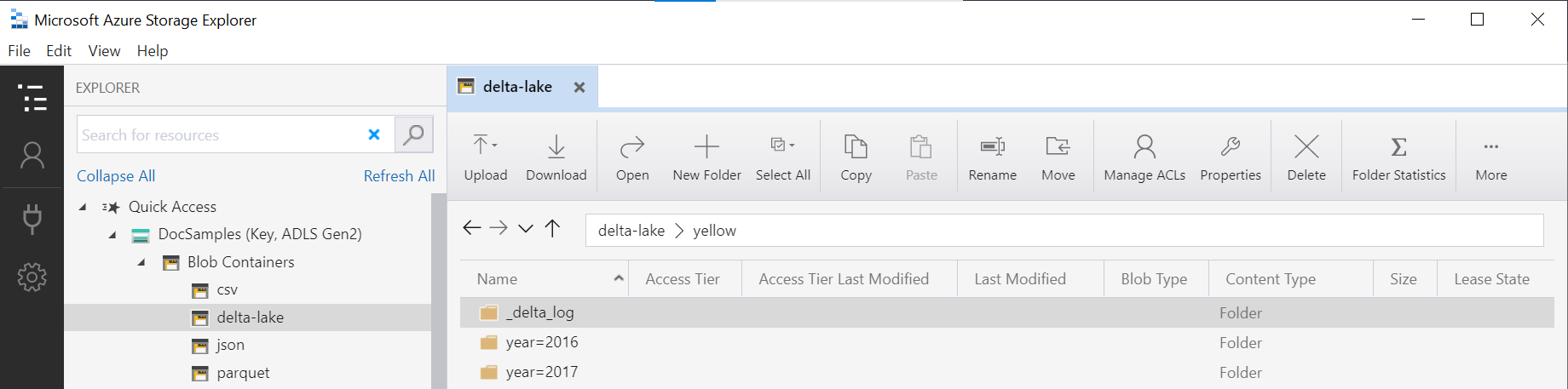Collapse the Quick Access tree node
This screenshot has height=389, width=1568.
(x=83, y=207)
